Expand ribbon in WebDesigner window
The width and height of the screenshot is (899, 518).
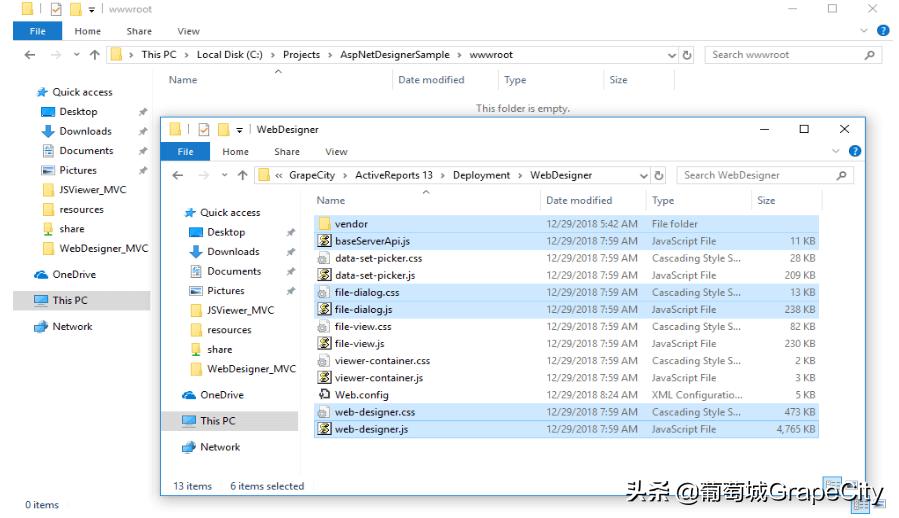[835, 151]
